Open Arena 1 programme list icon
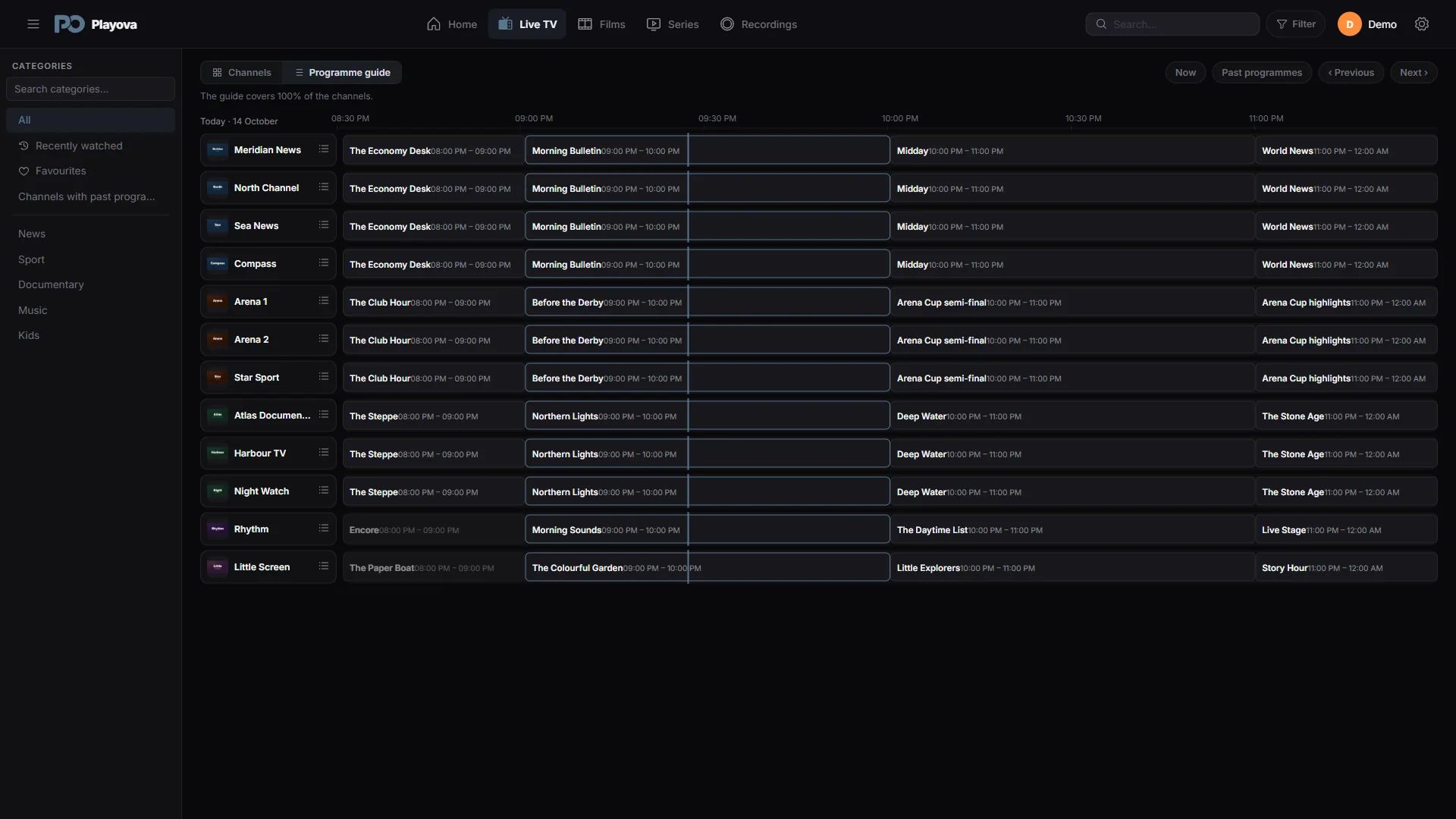The width and height of the screenshot is (1456, 819). pos(324,301)
